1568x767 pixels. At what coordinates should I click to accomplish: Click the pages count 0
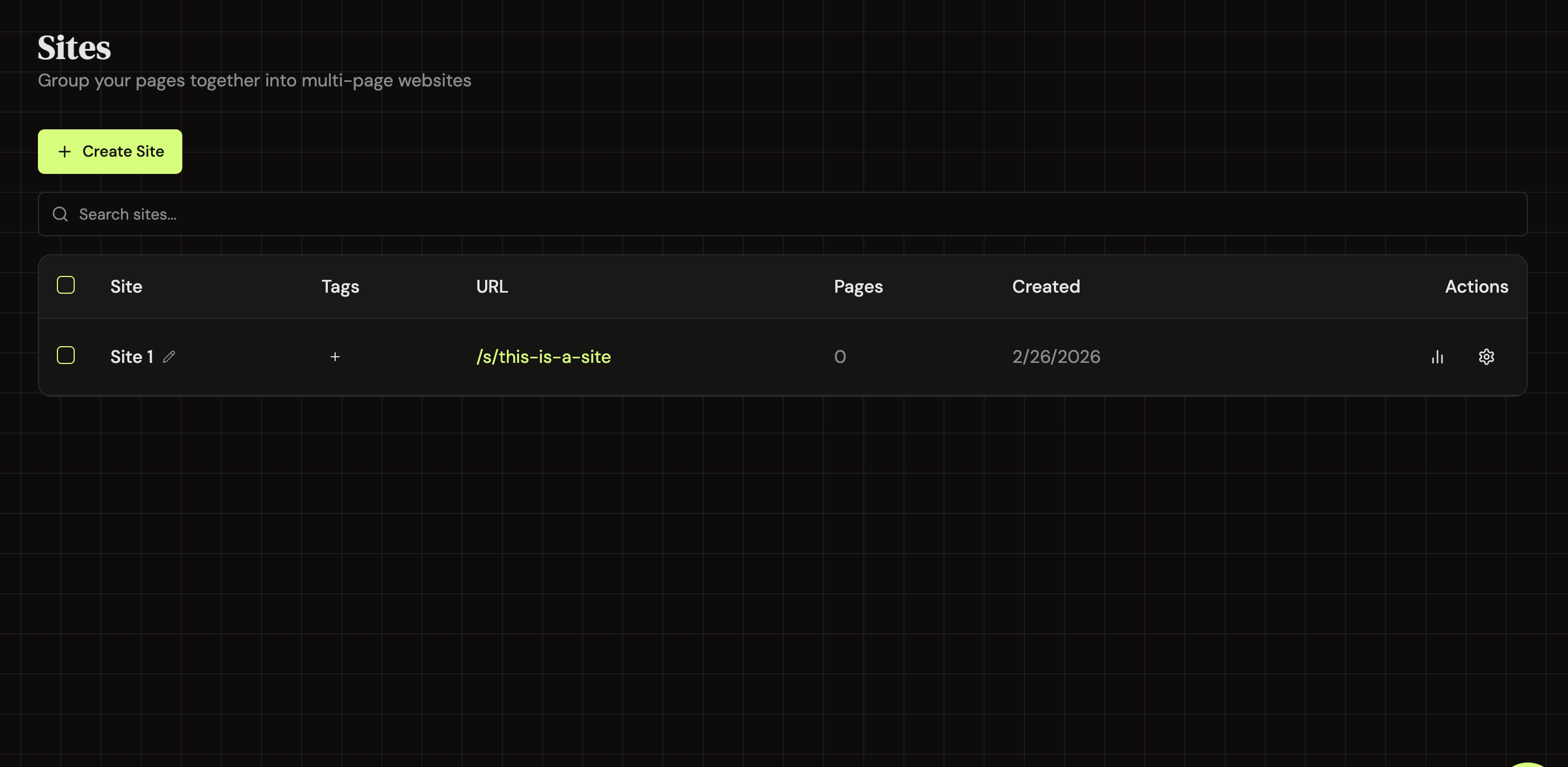(840, 357)
